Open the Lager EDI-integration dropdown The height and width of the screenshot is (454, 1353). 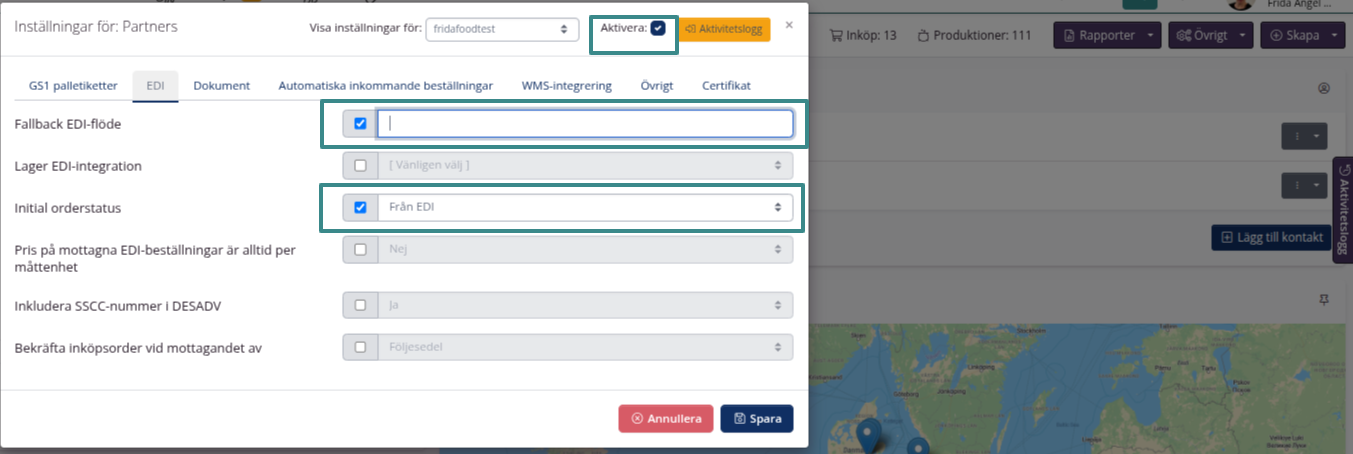[585, 166]
